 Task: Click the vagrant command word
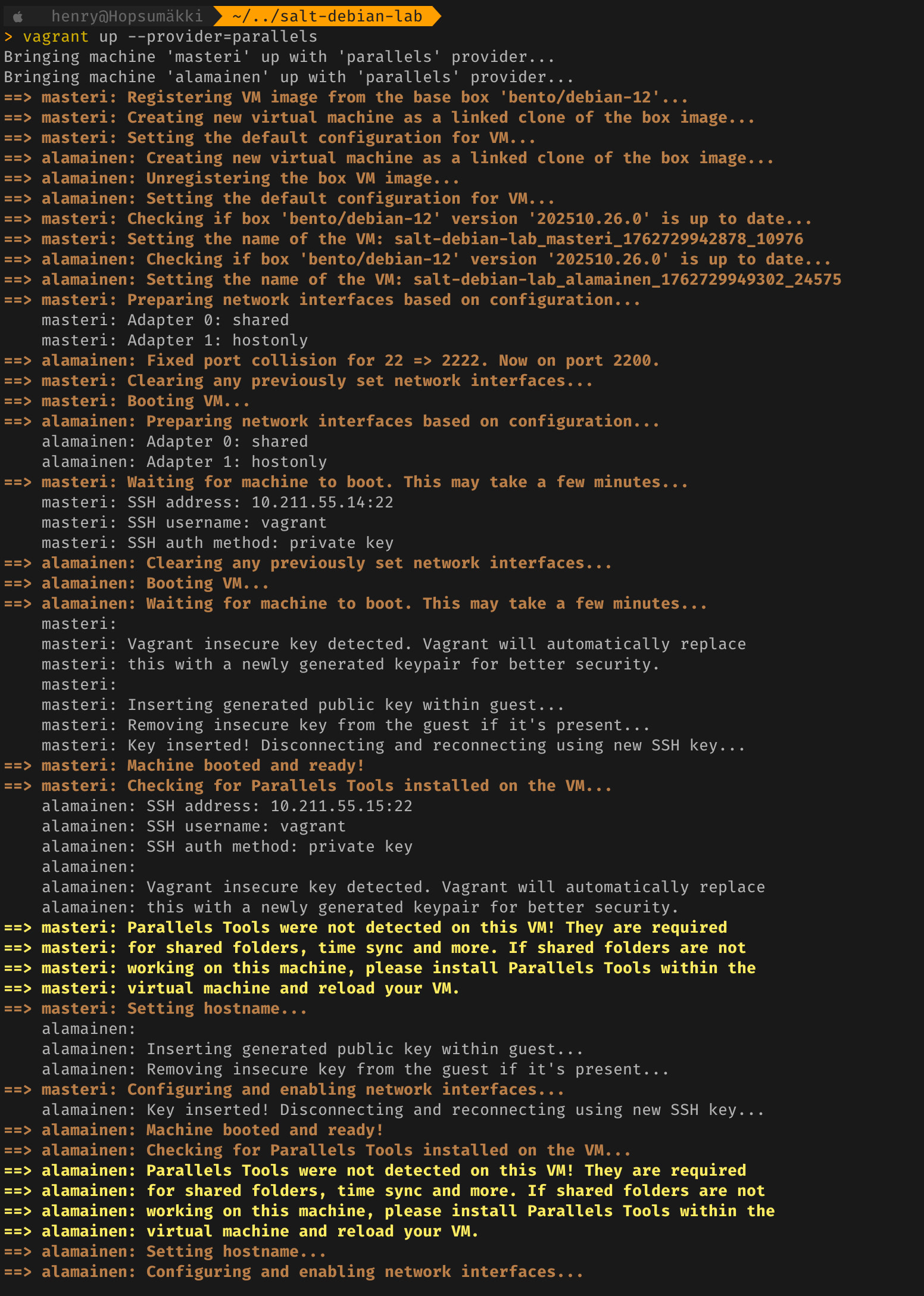point(55,37)
